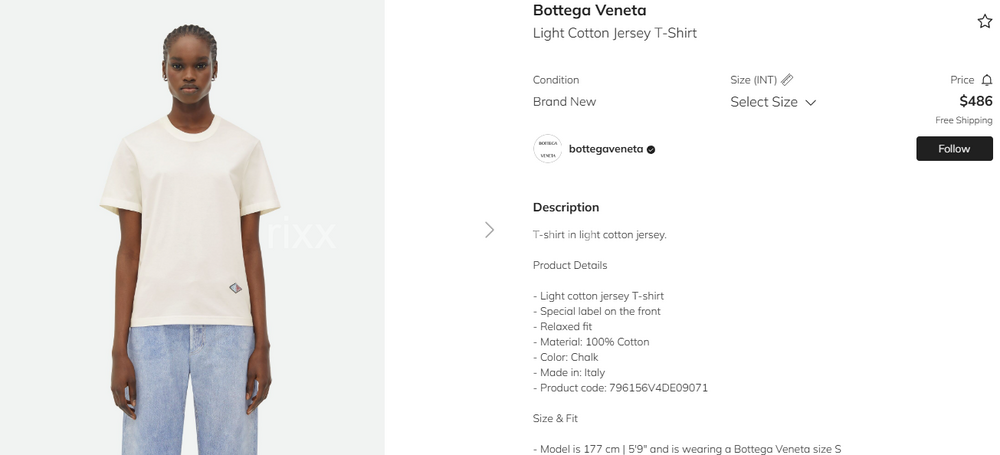Show next product image with arrow

coord(489,230)
